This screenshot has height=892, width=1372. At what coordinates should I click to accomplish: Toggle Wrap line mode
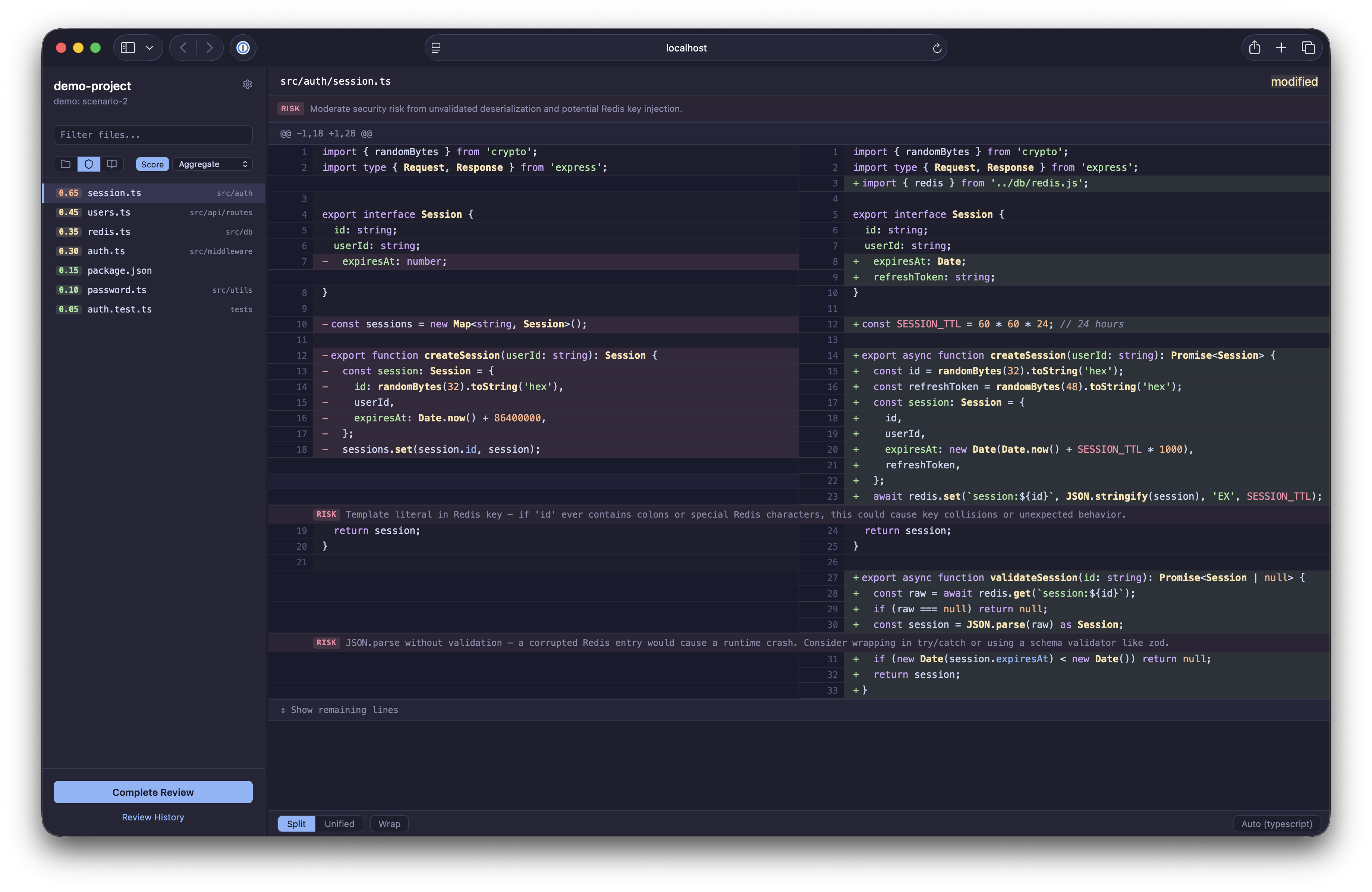click(x=389, y=824)
